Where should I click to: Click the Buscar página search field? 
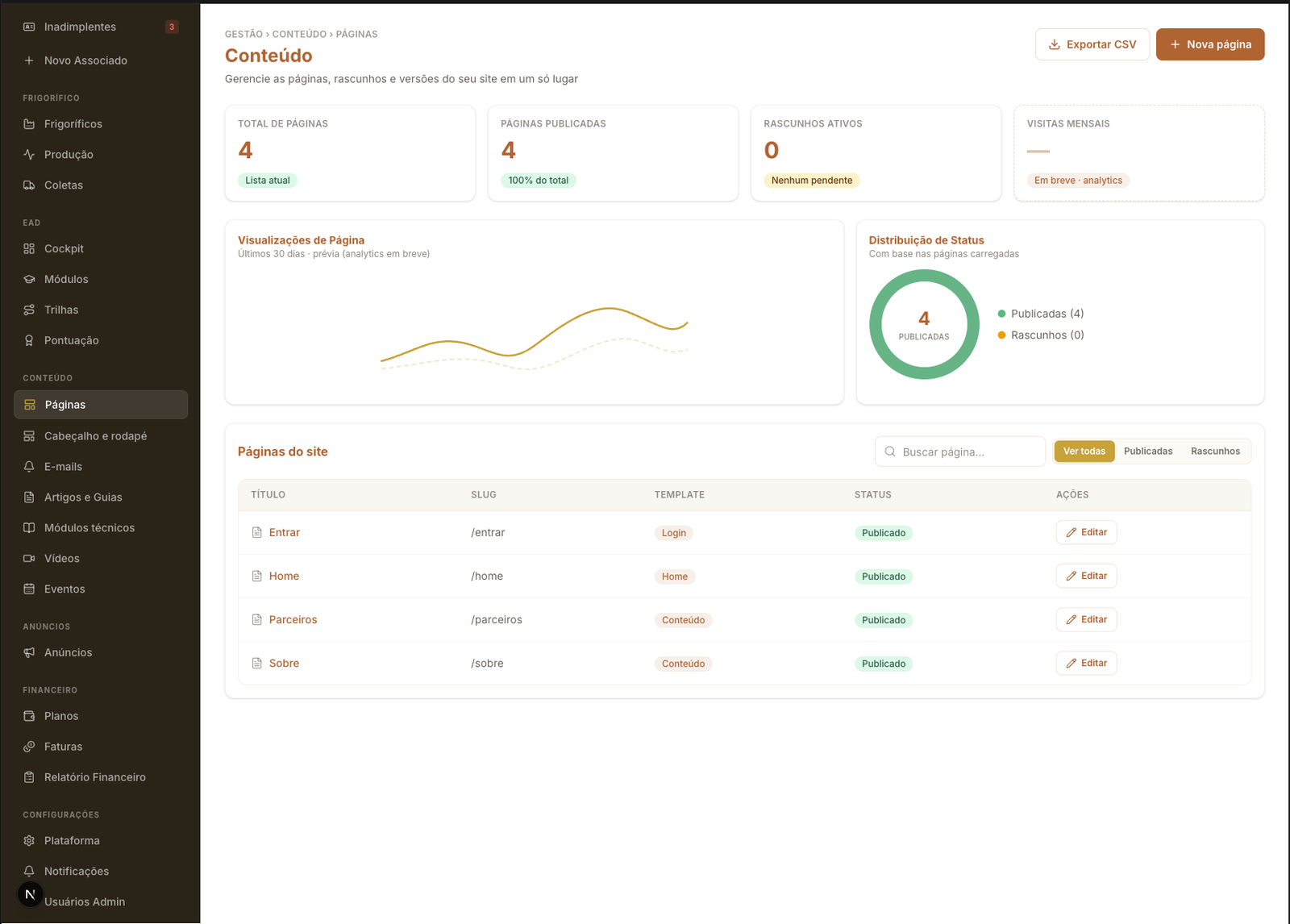click(x=959, y=452)
